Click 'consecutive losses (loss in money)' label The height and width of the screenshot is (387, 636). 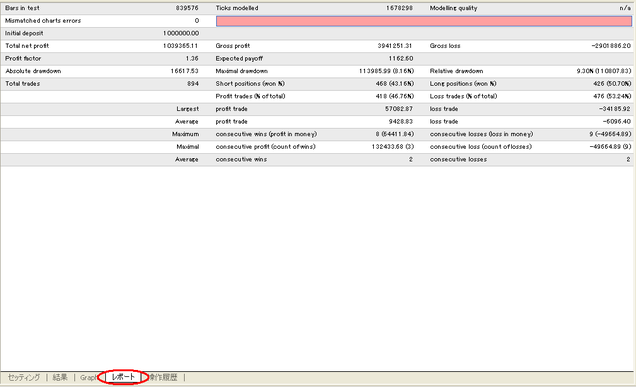(x=481, y=134)
